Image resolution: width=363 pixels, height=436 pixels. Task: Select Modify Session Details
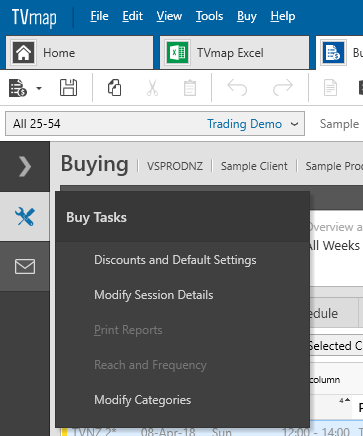tap(154, 295)
